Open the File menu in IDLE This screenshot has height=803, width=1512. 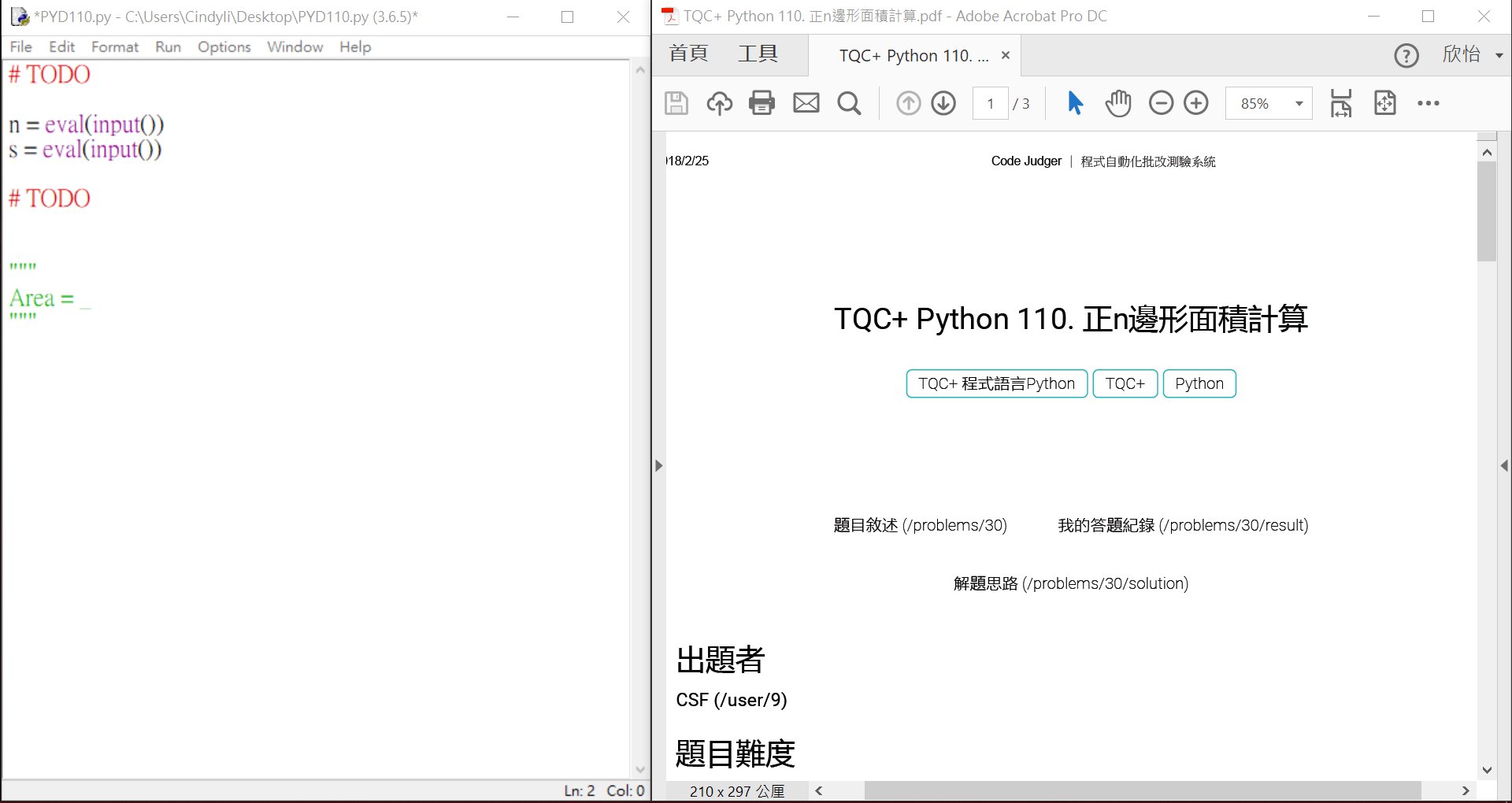point(21,46)
